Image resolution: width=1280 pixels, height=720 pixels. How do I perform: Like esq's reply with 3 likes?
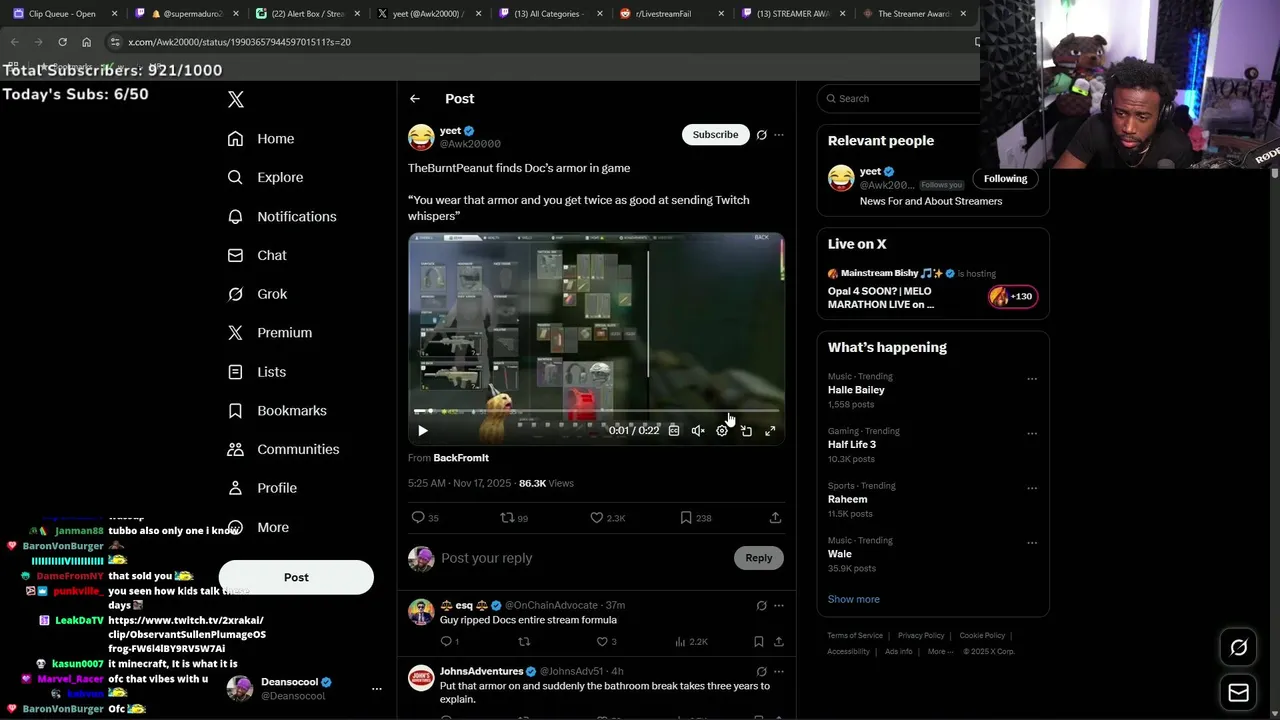pyautogui.click(x=606, y=642)
